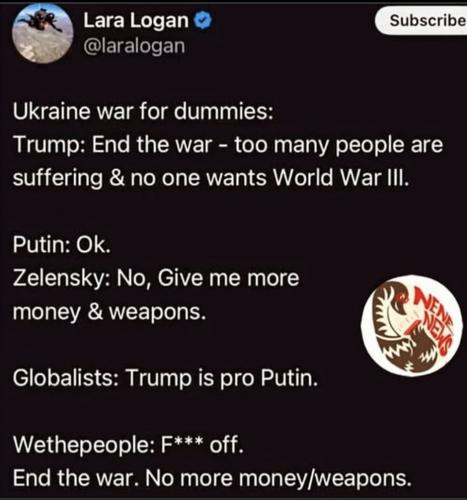
Task: Click the Lara Logan display name
Action: [x=136, y=21]
